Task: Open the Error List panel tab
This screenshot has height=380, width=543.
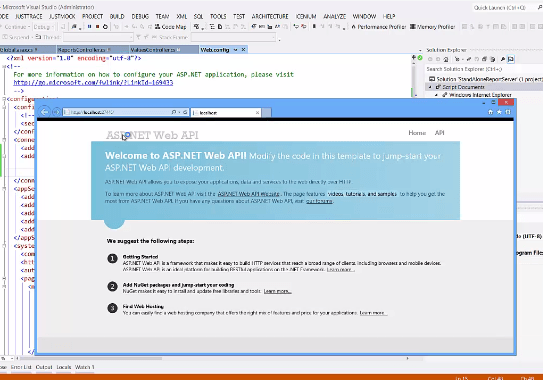Action: (21, 367)
